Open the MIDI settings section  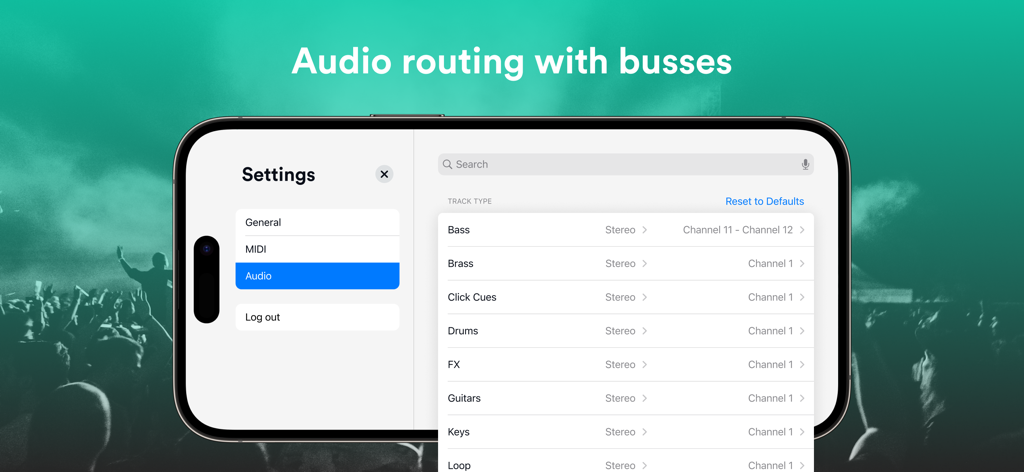[317, 249]
